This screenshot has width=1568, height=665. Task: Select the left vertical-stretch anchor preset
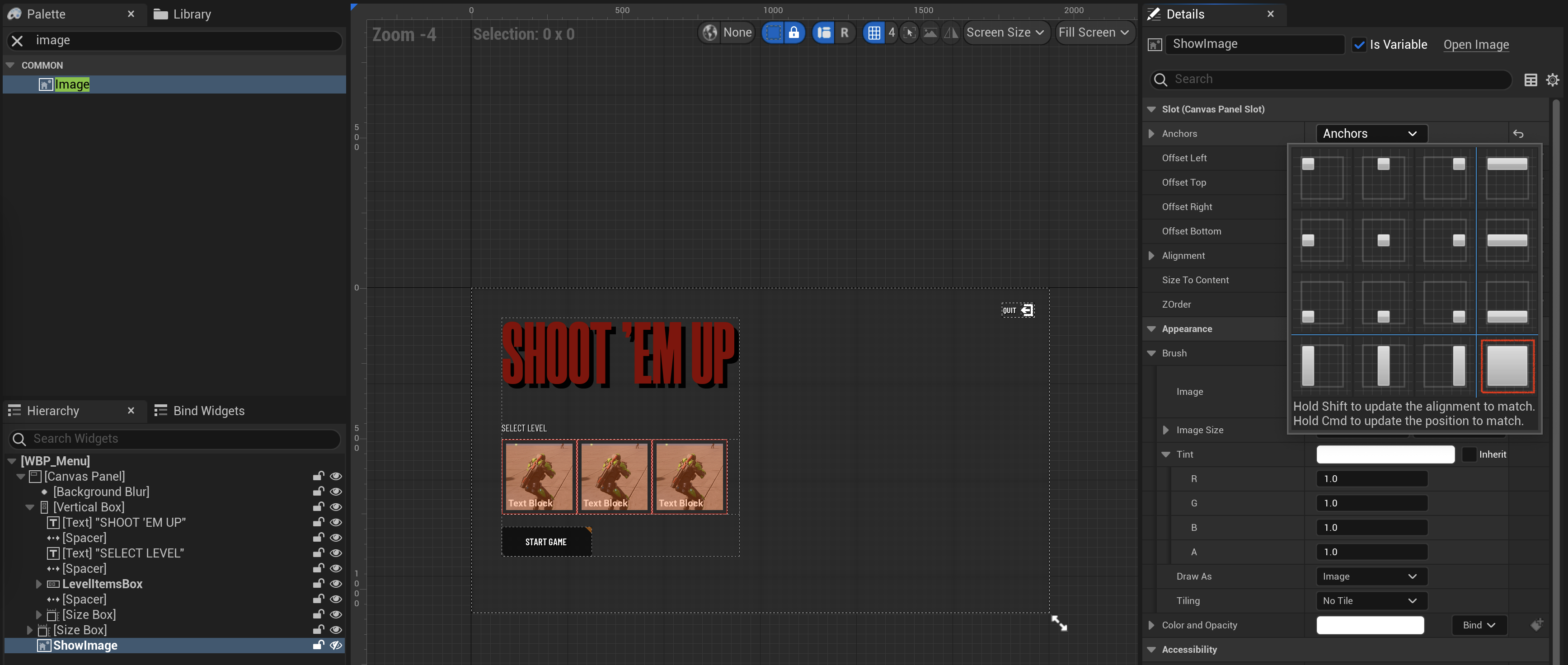click(x=1321, y=365)
